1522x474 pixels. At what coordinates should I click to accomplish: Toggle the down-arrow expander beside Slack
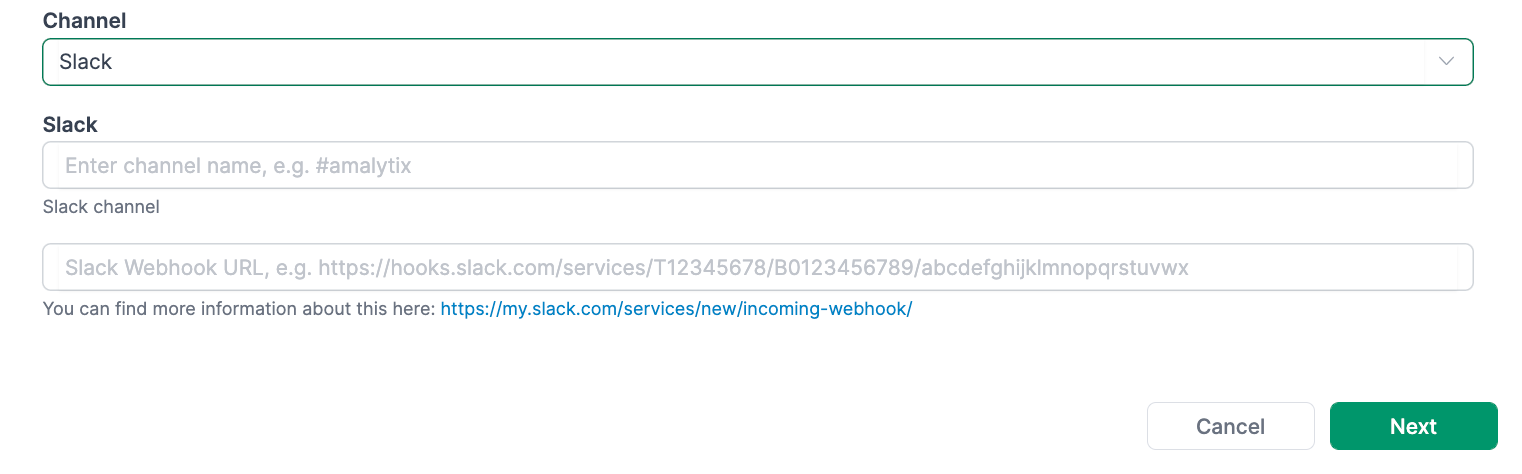tap(1446, 62)
